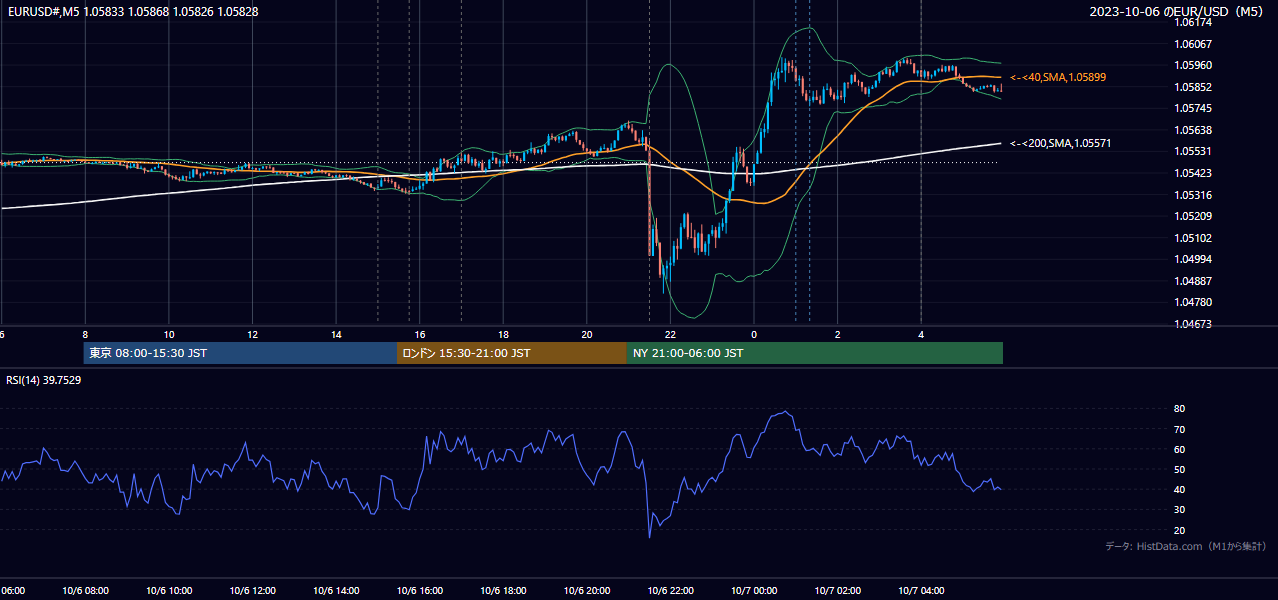The width and height of the screenshot is (1278, 600).
Task: Click the RSI scale level 50
Action: pos(1179,469)
